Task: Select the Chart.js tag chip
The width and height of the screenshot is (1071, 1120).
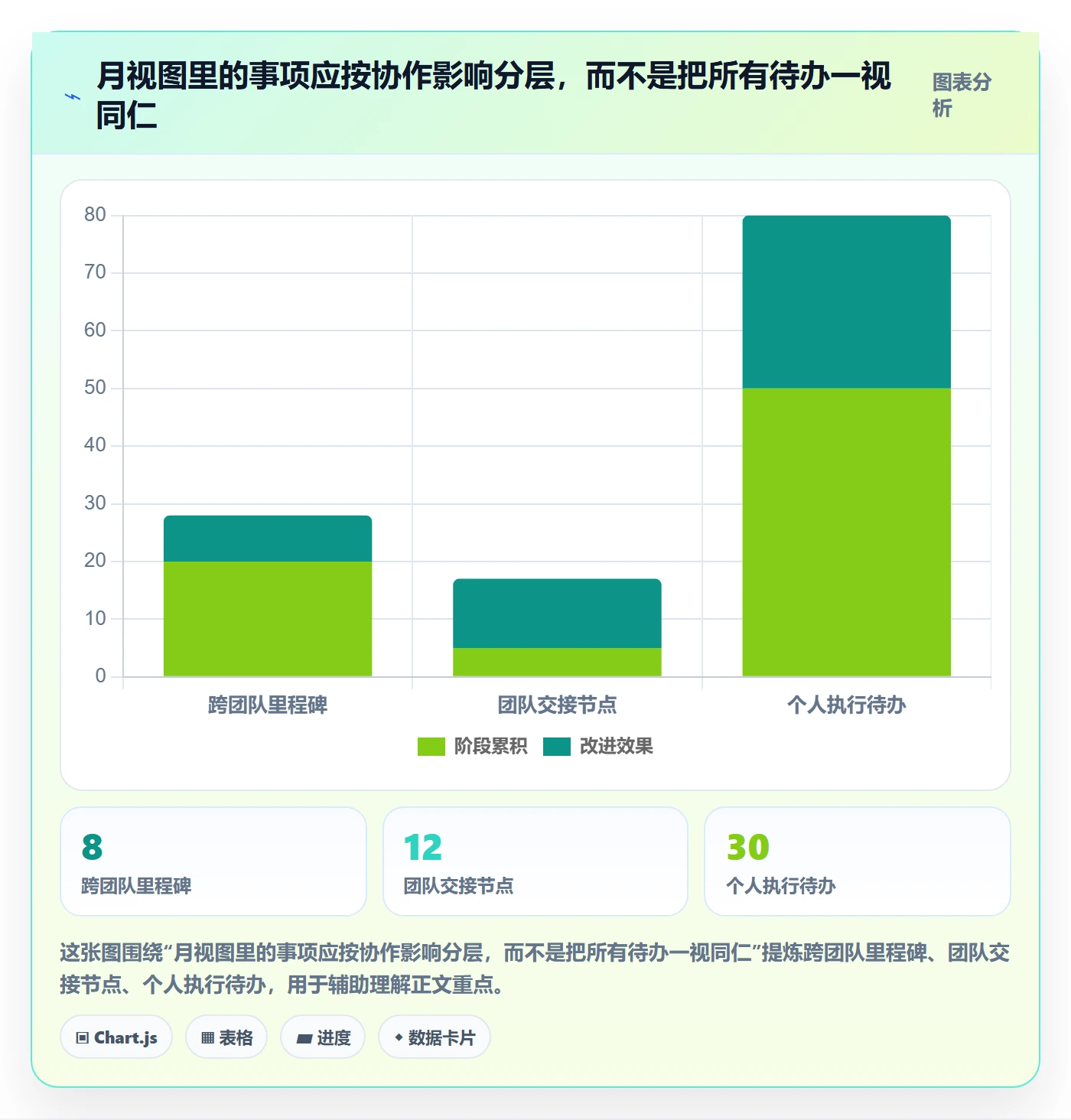Action: tap(116, 1037)
